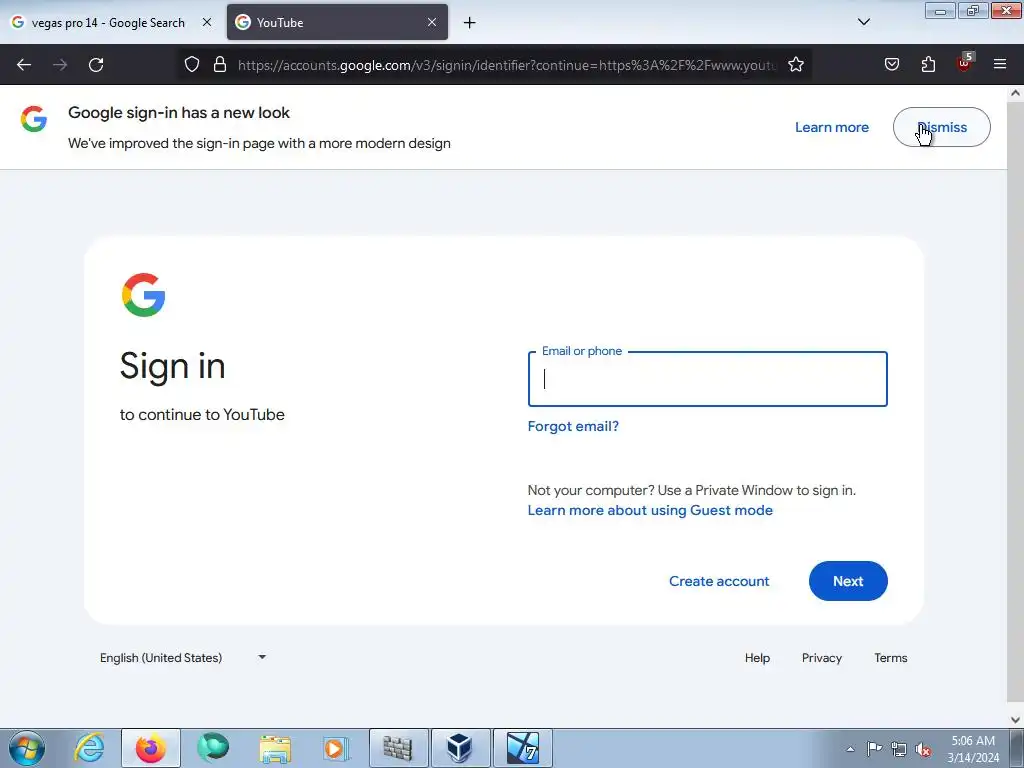Click the muted volume tray icon

923,749
